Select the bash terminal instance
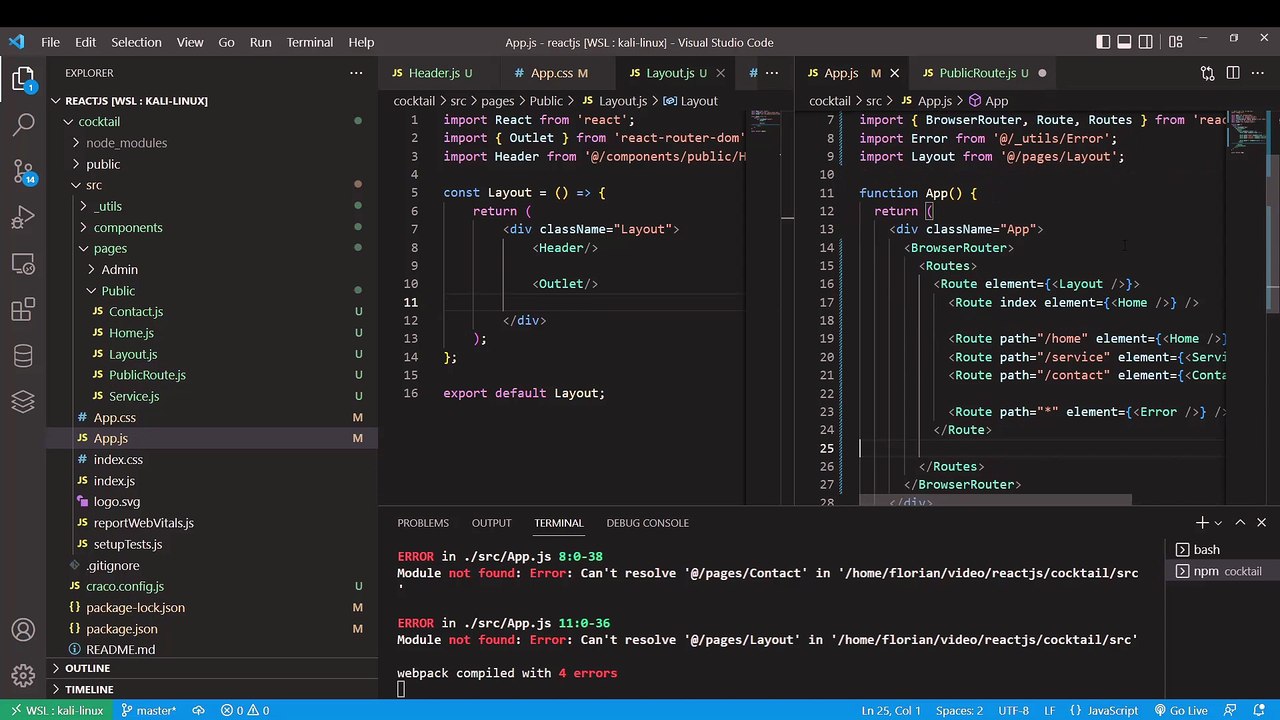 pyautogui.click(x=1220, y=549)
